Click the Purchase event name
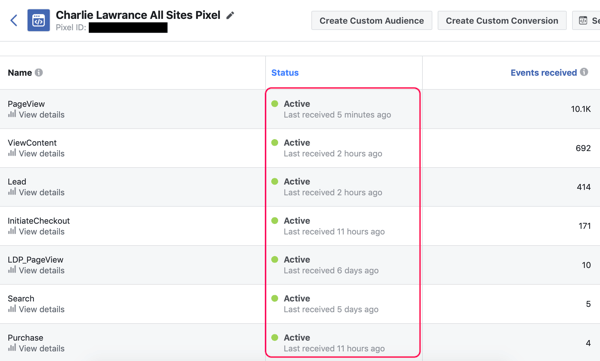 [x=25, y=338]
